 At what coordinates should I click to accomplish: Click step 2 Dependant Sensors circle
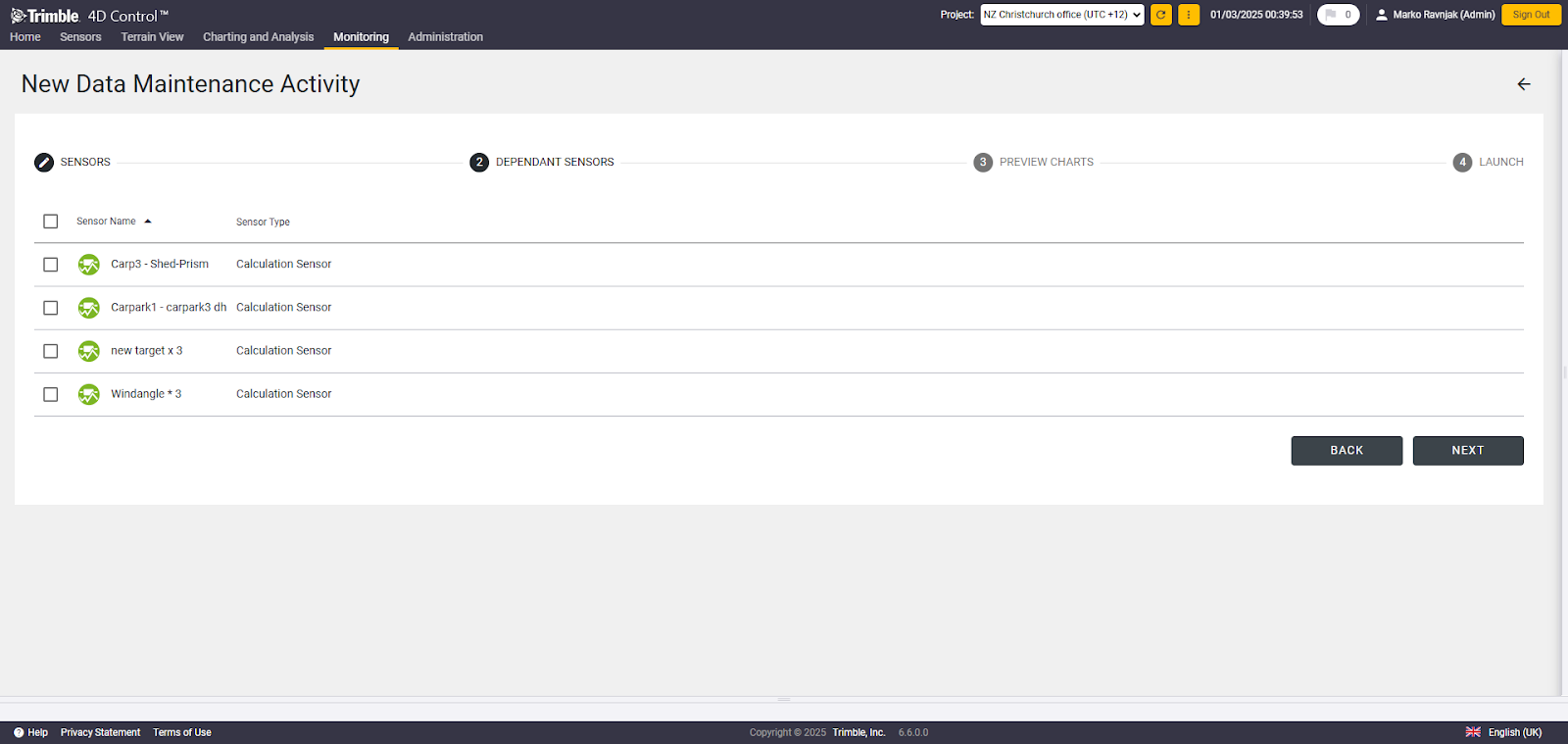(x=479, y=163)
